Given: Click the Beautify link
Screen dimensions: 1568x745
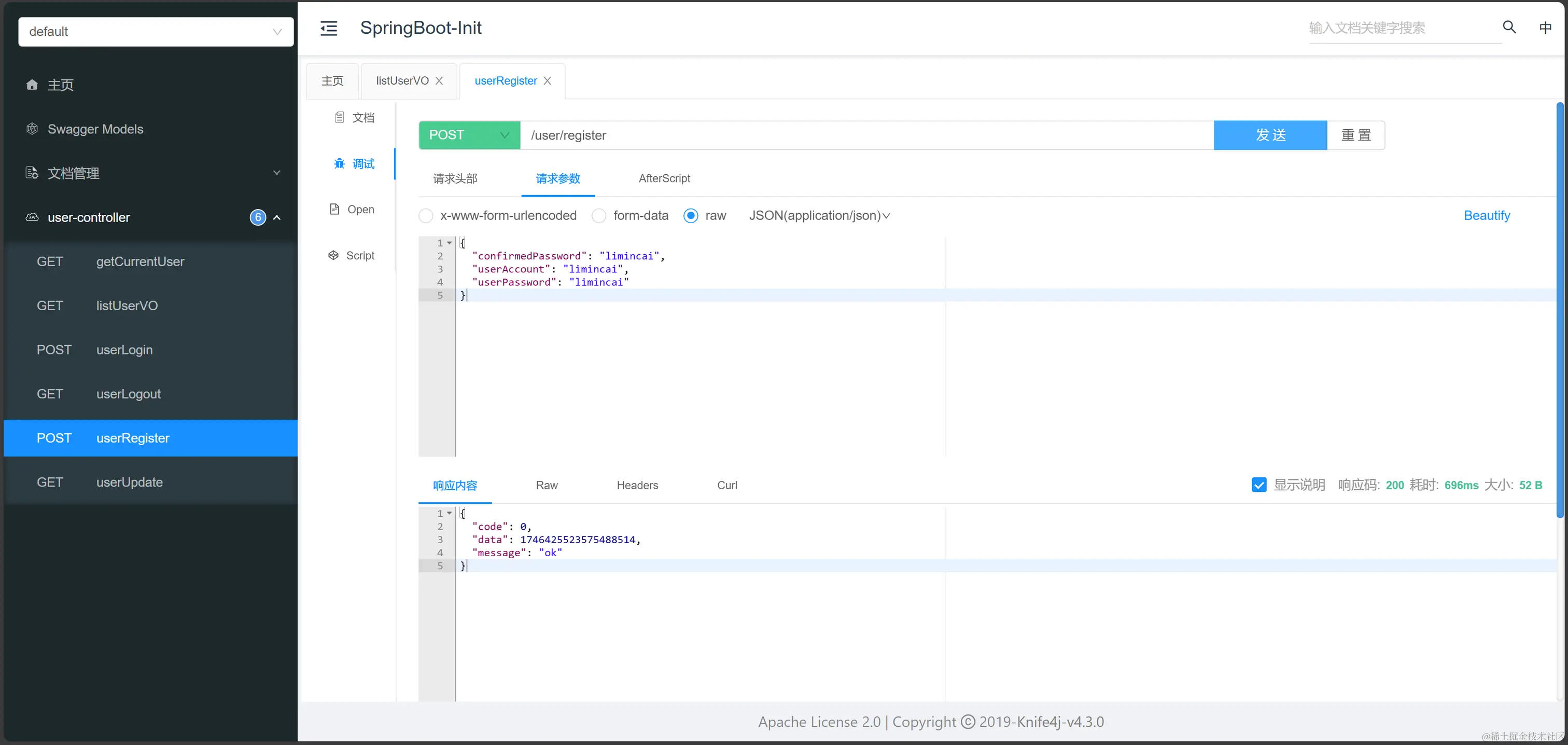Looking at the screenshot, I should click(x=1486, y=216).
